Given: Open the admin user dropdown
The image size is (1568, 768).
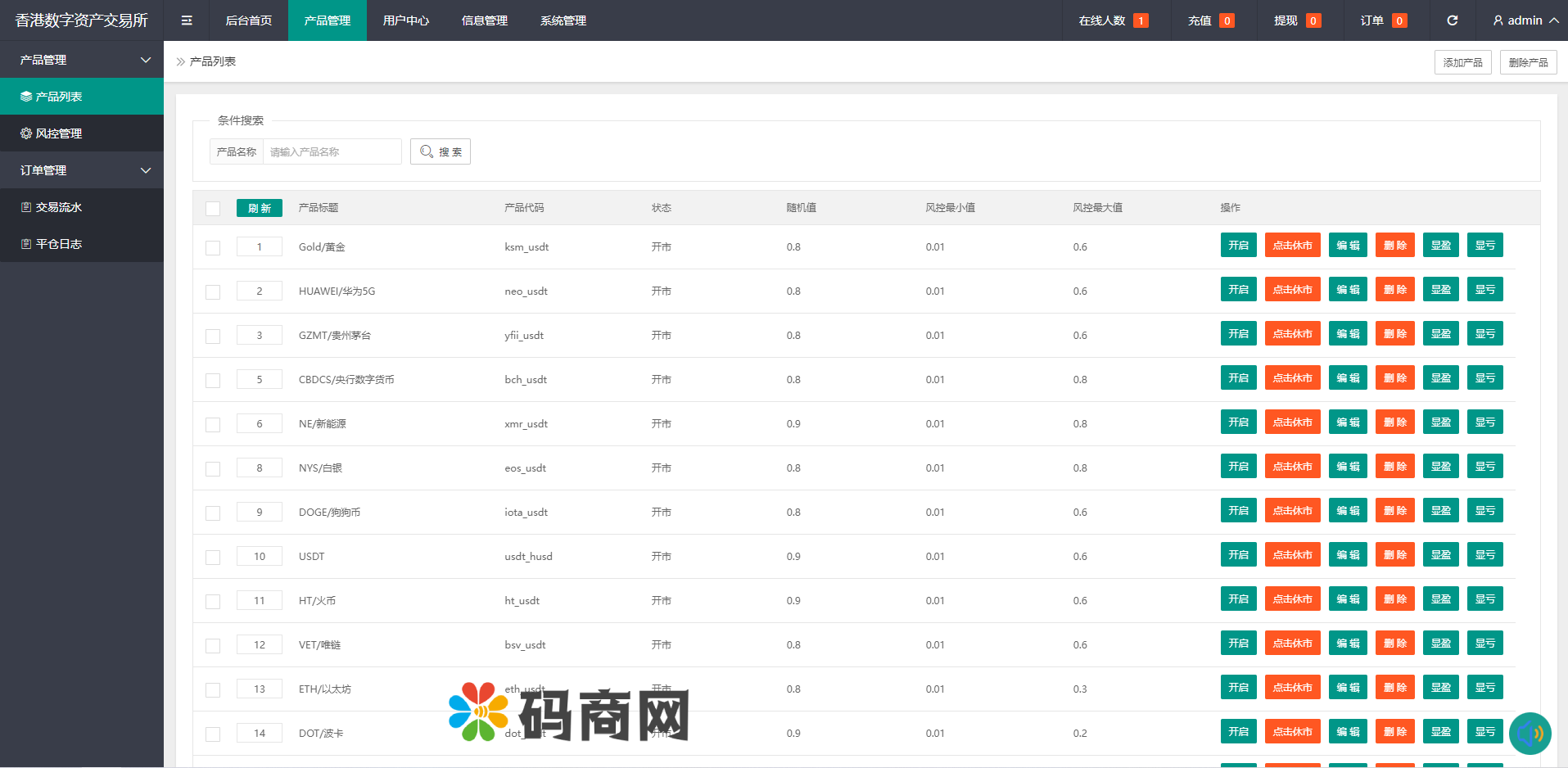Looking at the screenshot, I should (1525, 20).
